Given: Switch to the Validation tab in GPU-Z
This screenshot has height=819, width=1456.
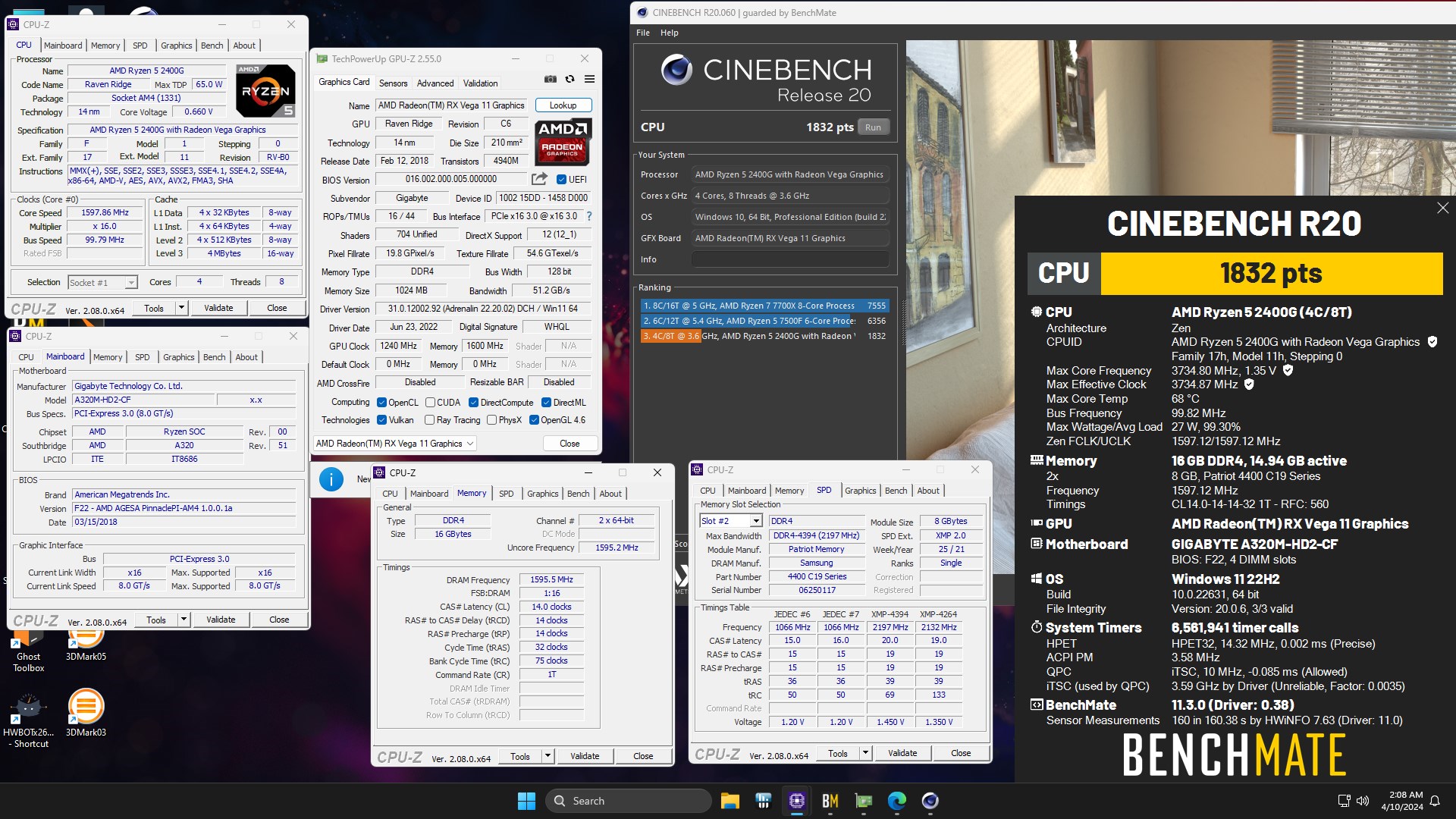Looking at the screenshot, I should click(x=480, y=83).
